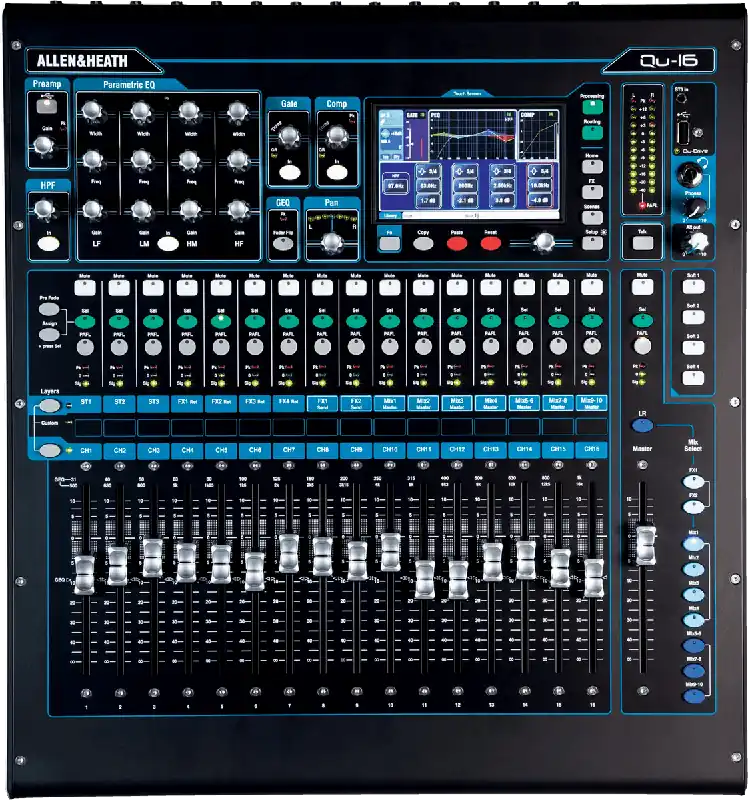Tap the green Processing key

[592, 107]
